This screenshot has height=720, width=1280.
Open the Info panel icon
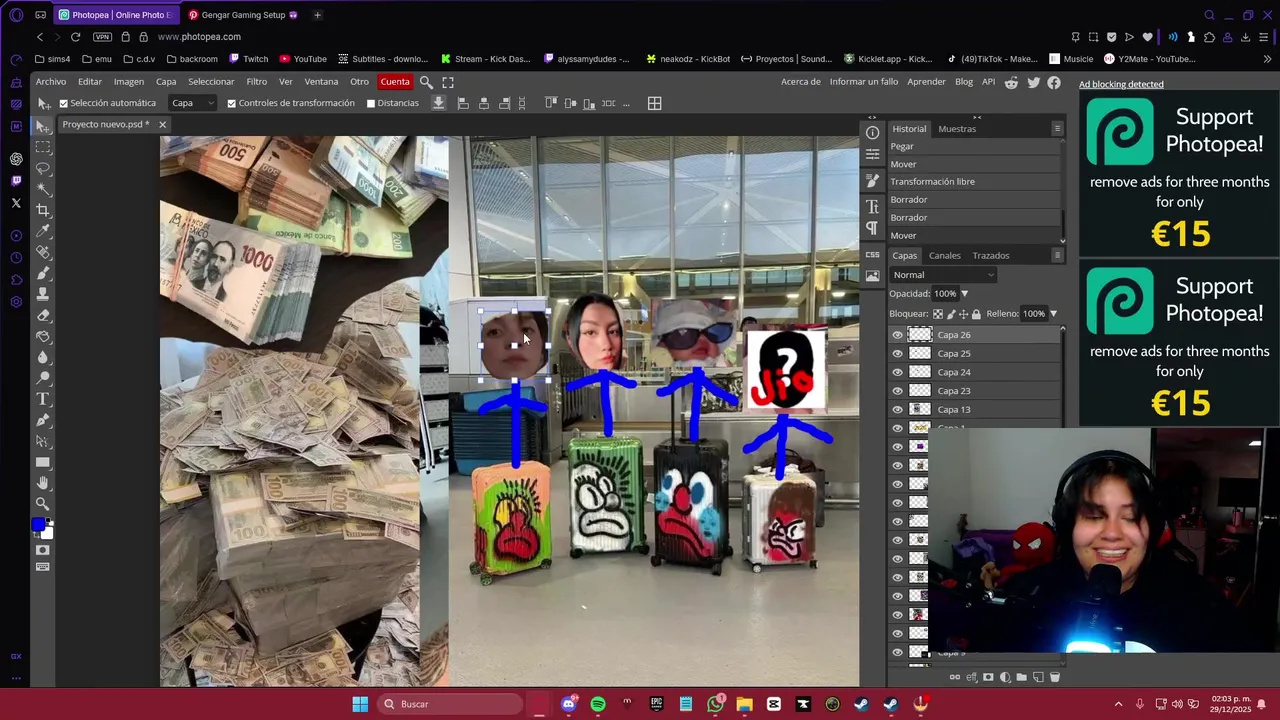pos(872,132)
